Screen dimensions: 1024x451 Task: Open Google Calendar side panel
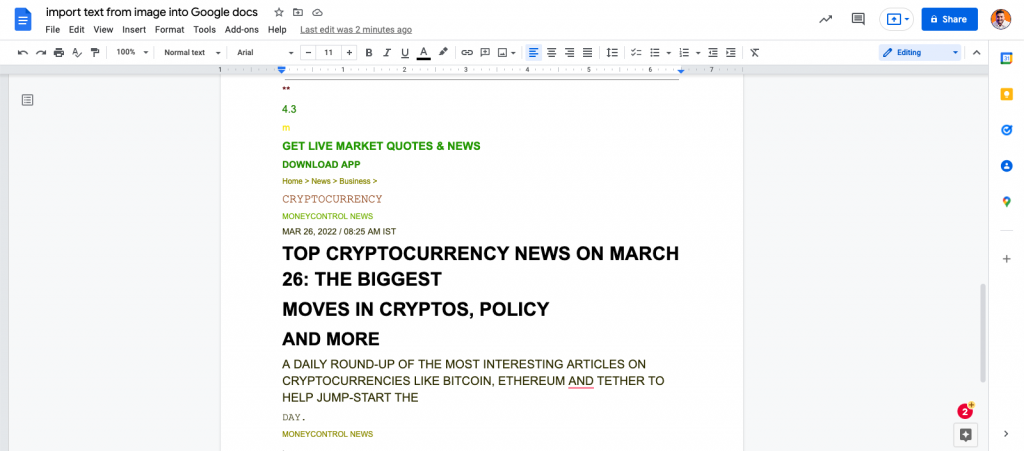point(1006,59)
